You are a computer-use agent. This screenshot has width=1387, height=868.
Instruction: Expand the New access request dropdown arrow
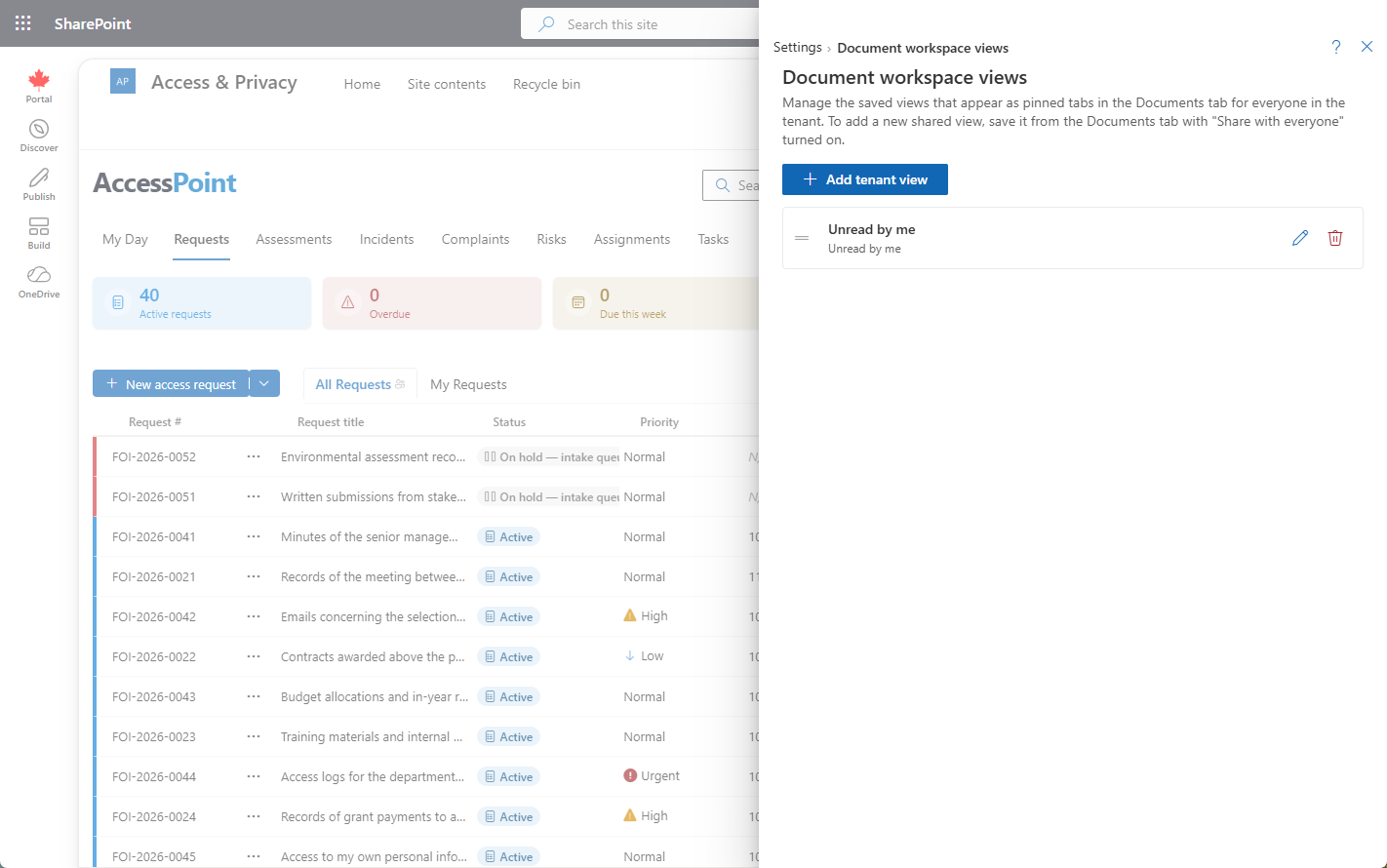[264, 383]
